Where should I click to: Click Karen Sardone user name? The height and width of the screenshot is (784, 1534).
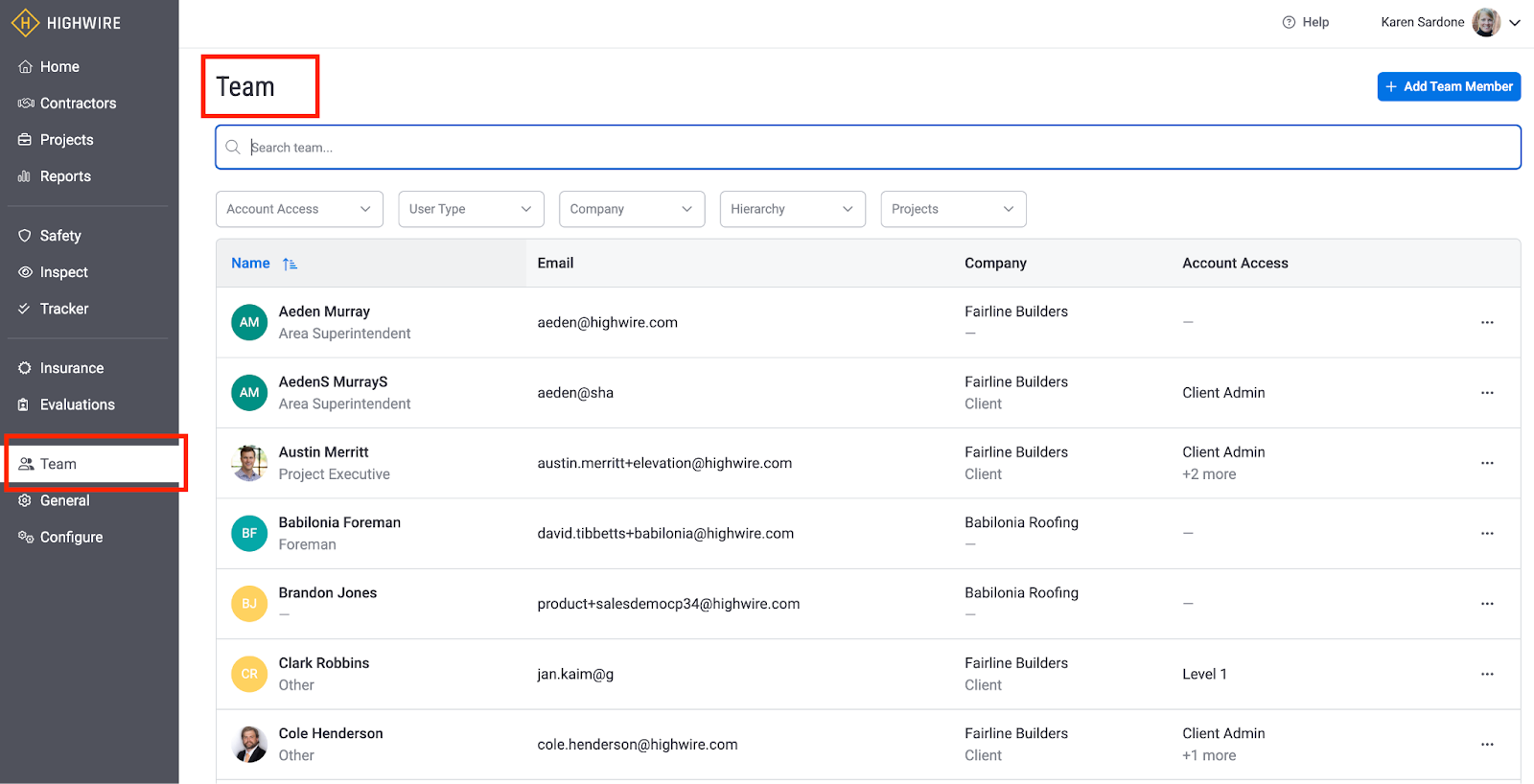coord(1422,22)
